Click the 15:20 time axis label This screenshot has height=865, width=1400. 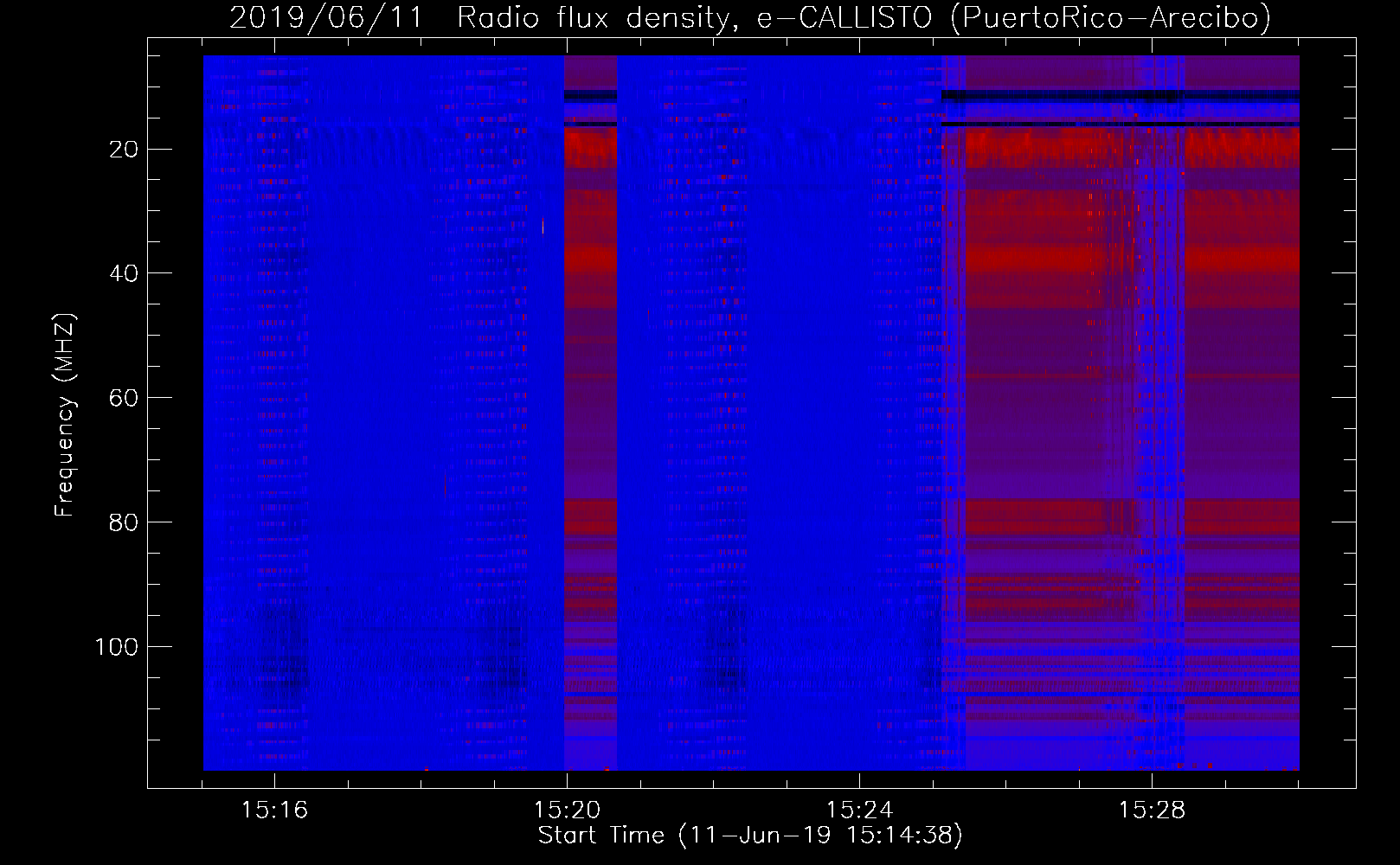tap(567, 811)
